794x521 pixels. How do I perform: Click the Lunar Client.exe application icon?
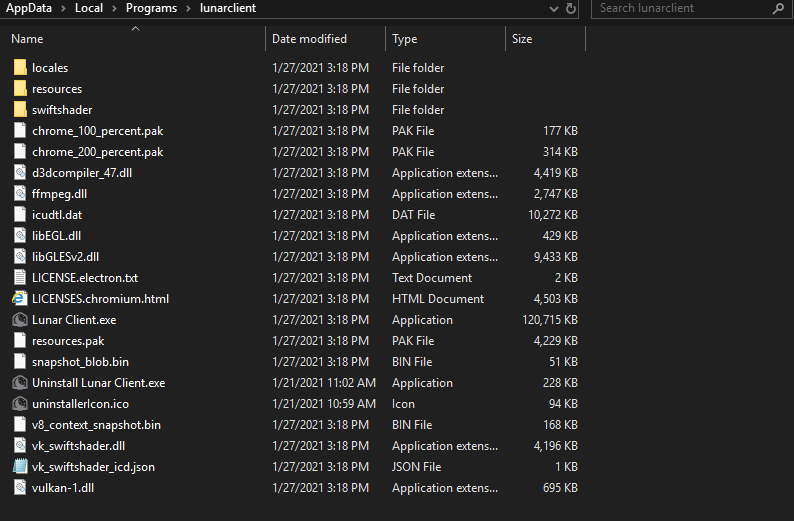click(x=20, y=320)
